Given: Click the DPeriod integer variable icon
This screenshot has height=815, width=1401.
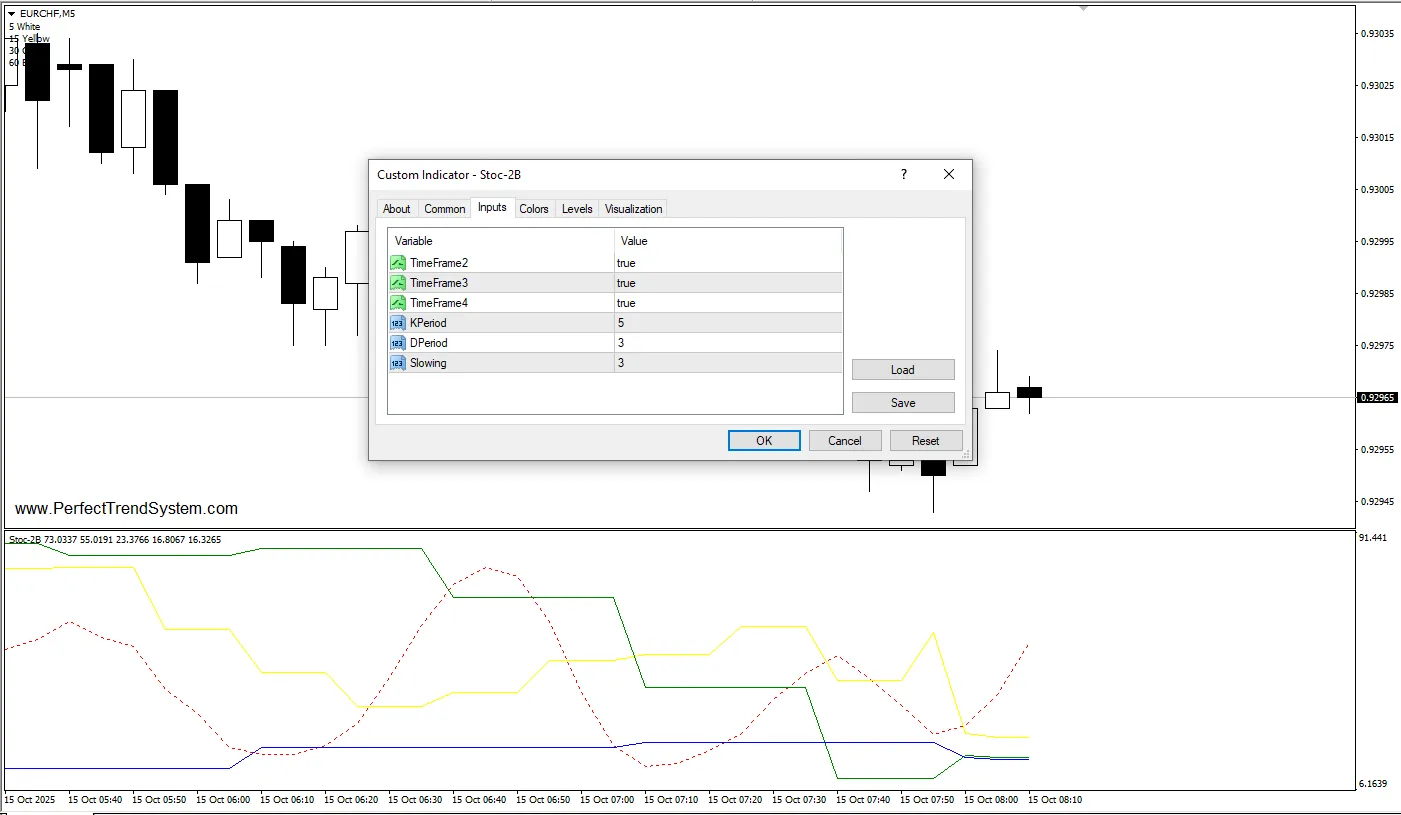Looking at the screenshot, I should pyautogui.click(x=398, y=343).
